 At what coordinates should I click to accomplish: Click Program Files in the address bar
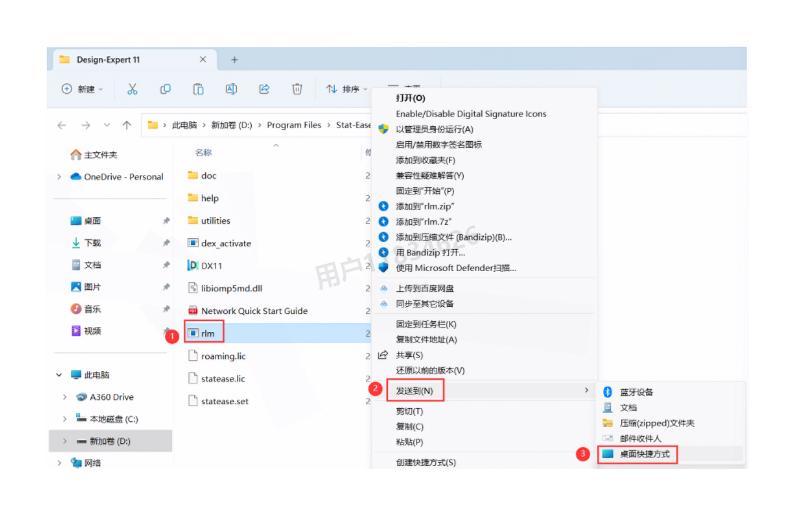tap(294, 125)
